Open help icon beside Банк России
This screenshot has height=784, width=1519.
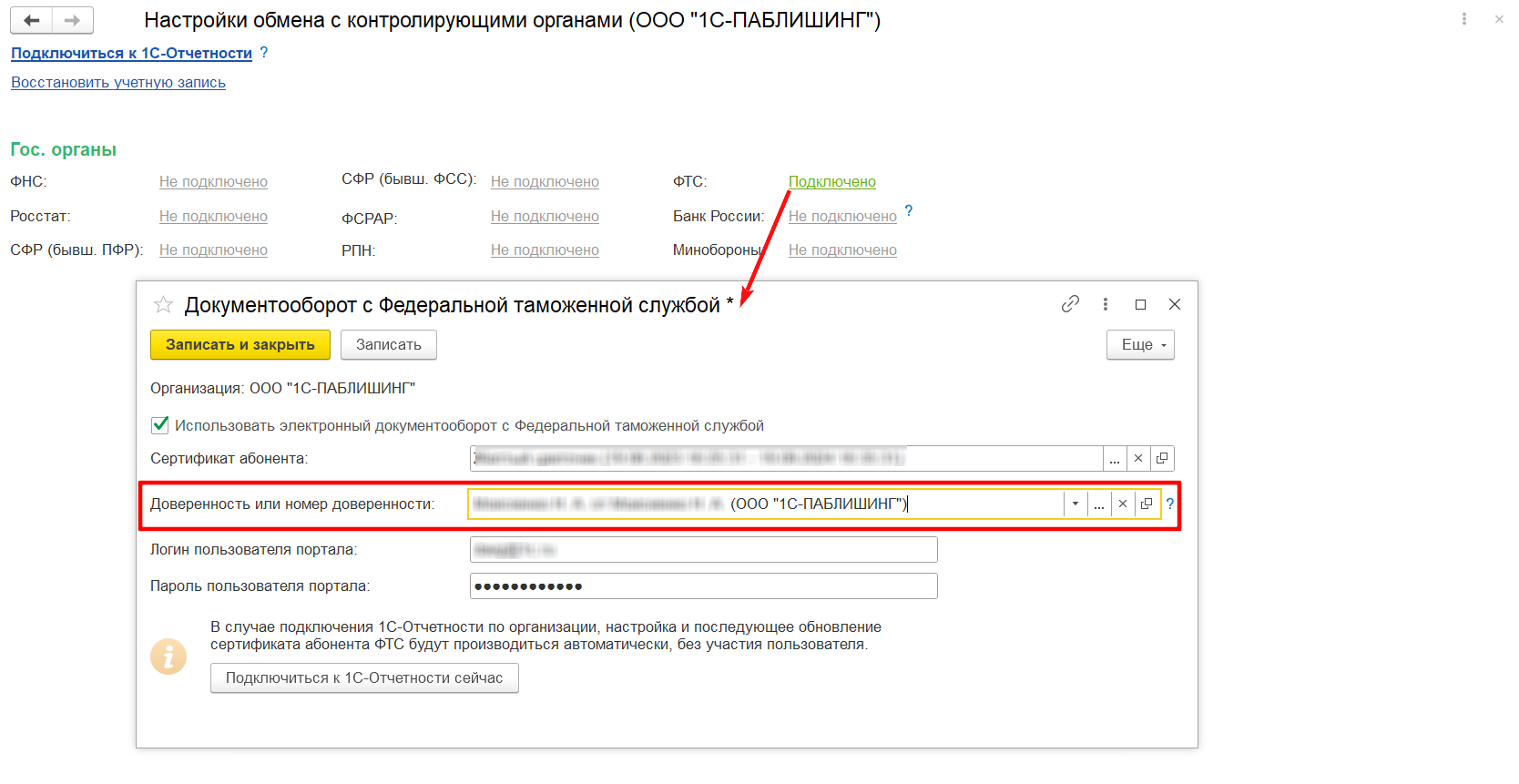[x=909, y=210]
